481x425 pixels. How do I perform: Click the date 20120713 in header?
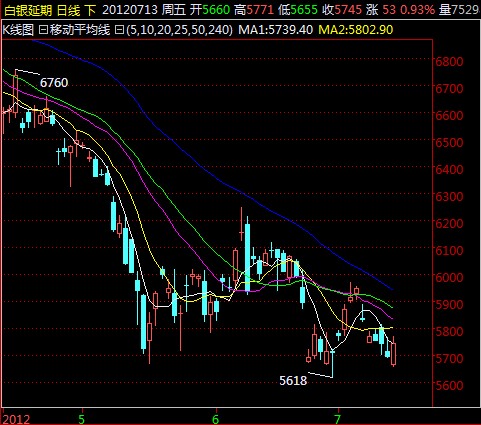[130, 10]
